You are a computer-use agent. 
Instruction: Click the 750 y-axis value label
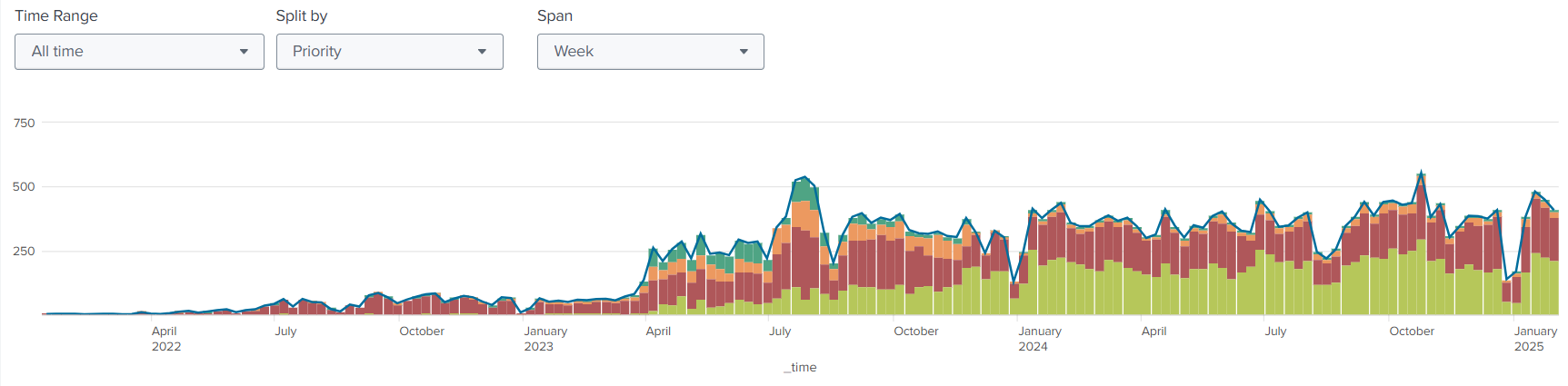[x=25, y=123]
